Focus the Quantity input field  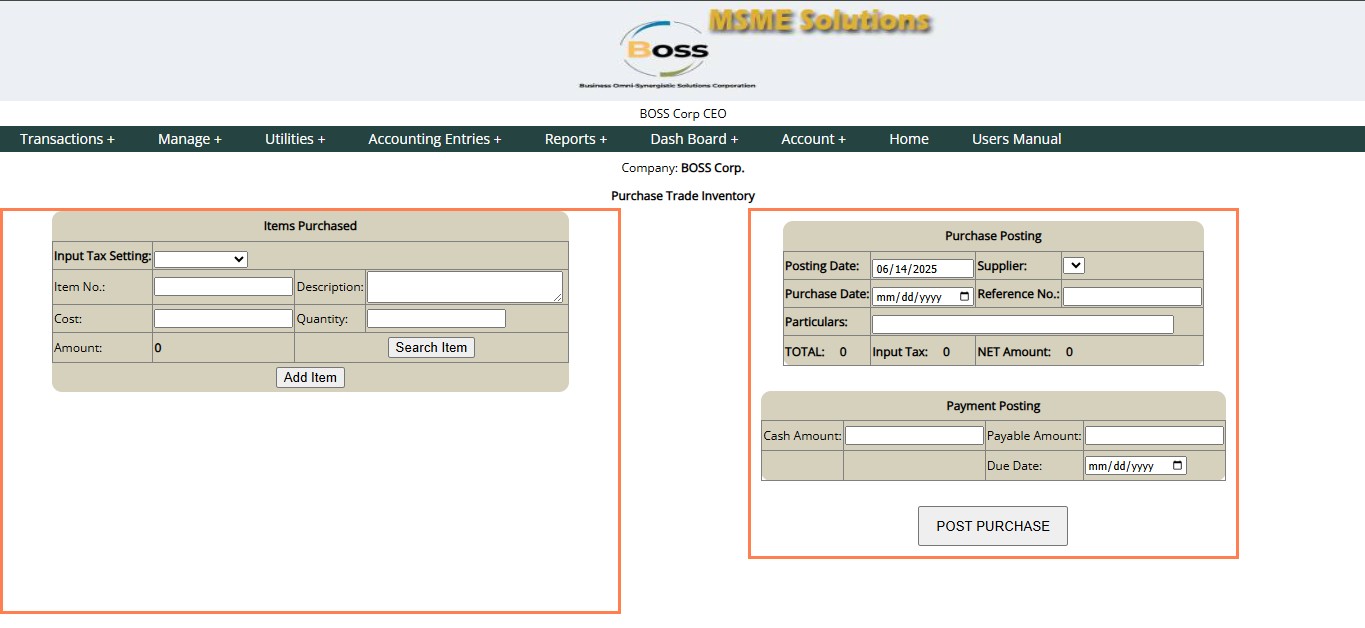[436, 319]
